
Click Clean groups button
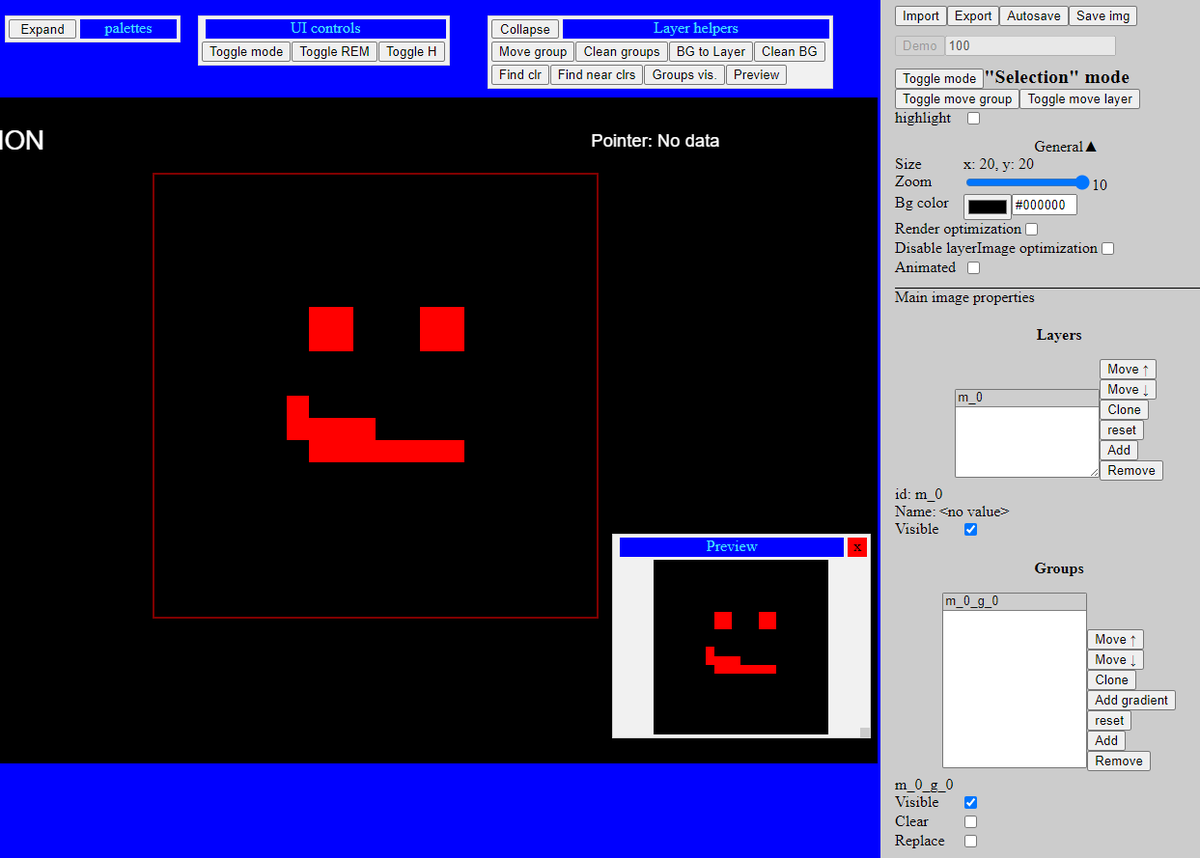(621, 52)
